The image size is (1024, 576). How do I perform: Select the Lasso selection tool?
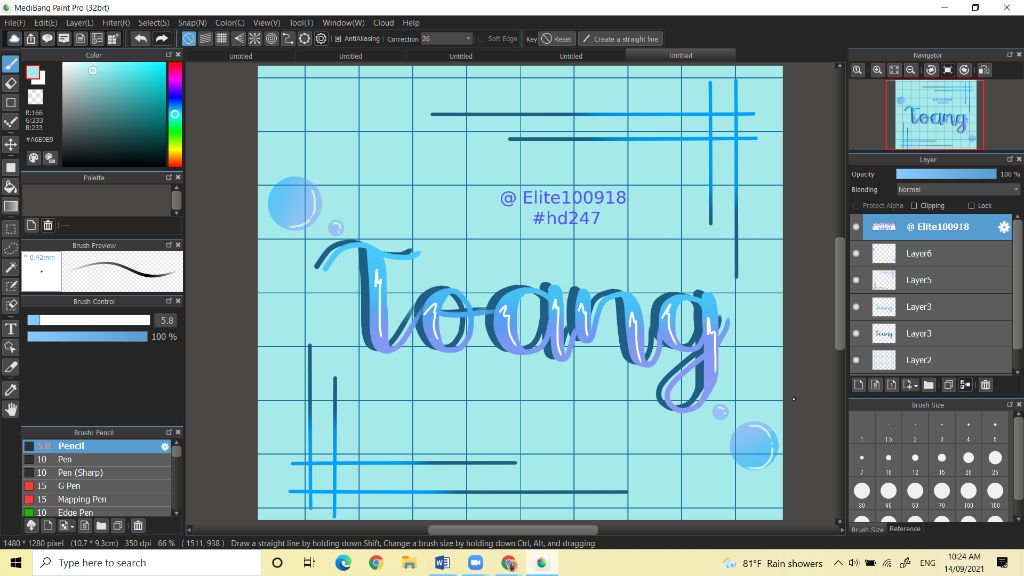(x=10, y=249)
